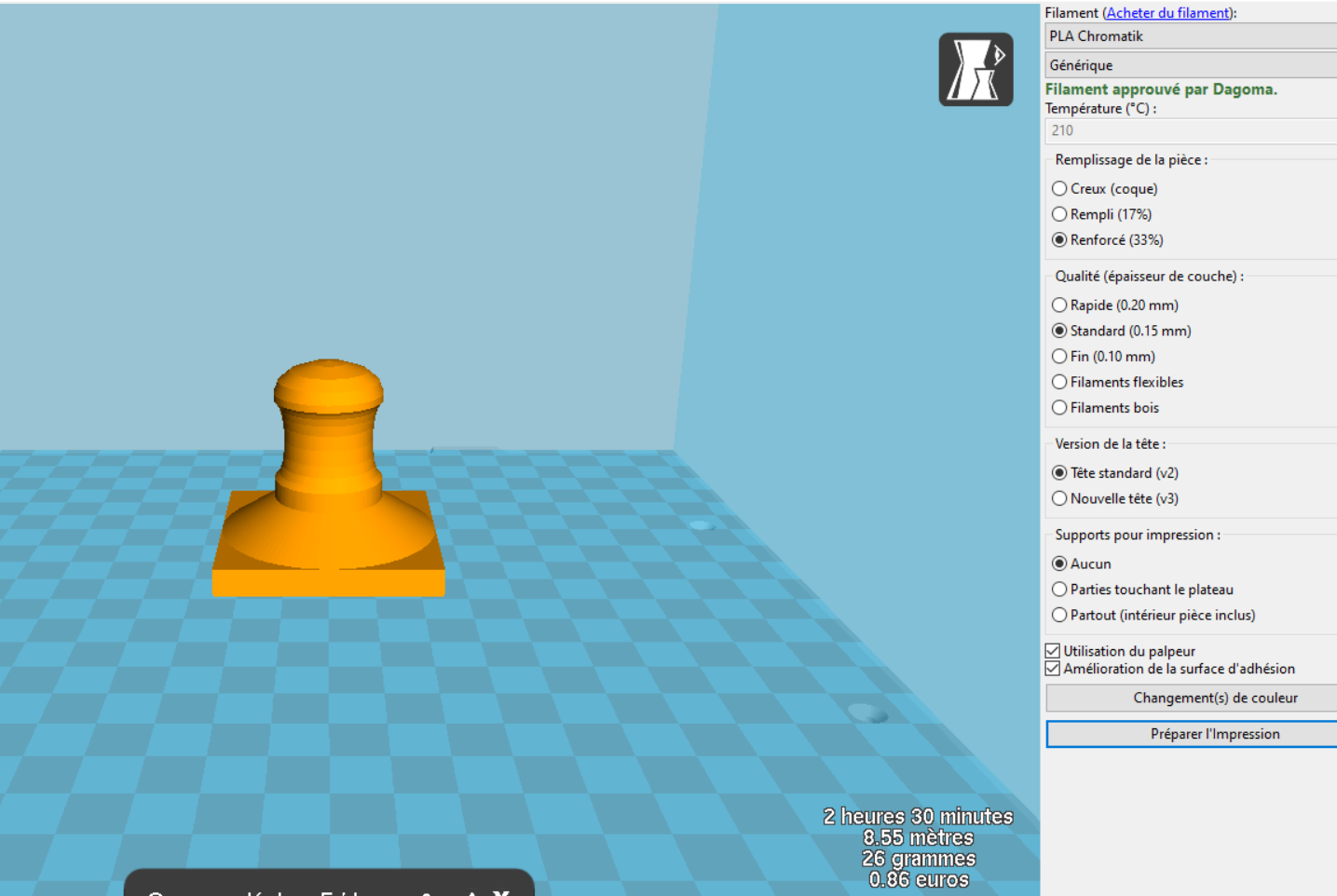Click the 'Acheter du filament' link
Screen dimensions: 1337x896
click(x=1168, y=13)
